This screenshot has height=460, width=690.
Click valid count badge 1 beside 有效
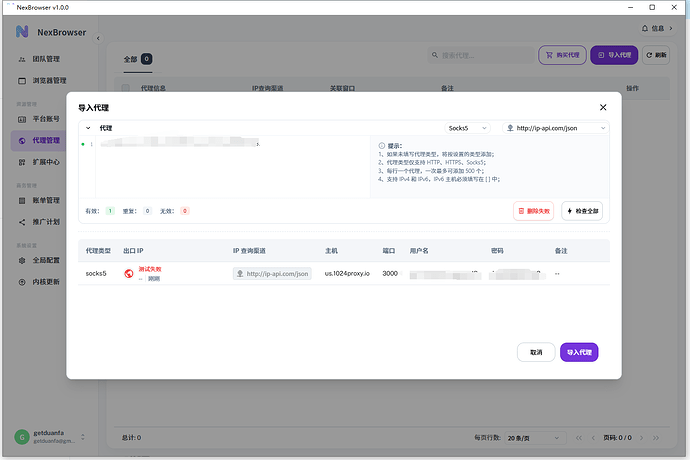(x=110, y=211)
